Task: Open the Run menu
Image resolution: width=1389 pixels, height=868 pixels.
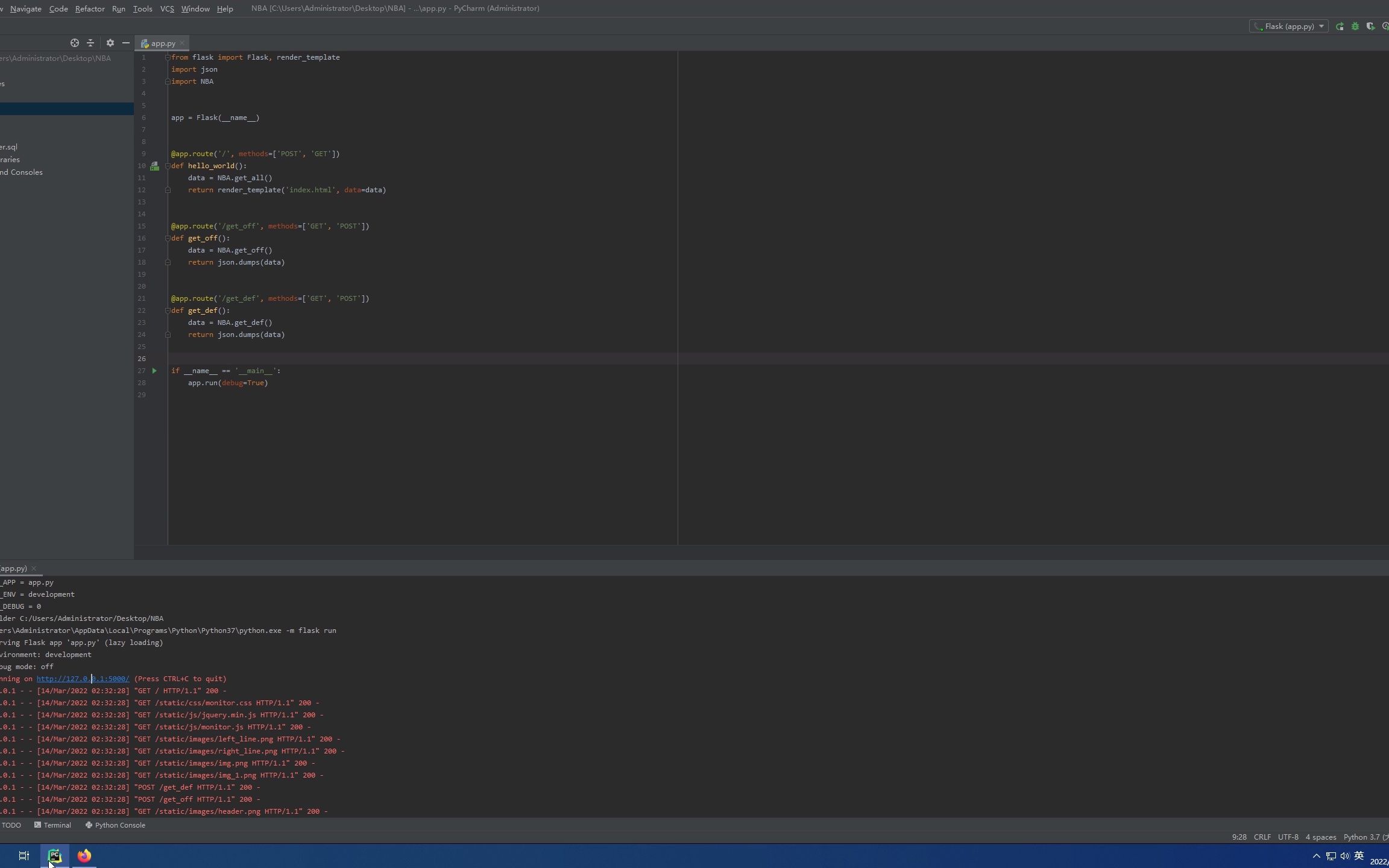Action: (119, 8)
